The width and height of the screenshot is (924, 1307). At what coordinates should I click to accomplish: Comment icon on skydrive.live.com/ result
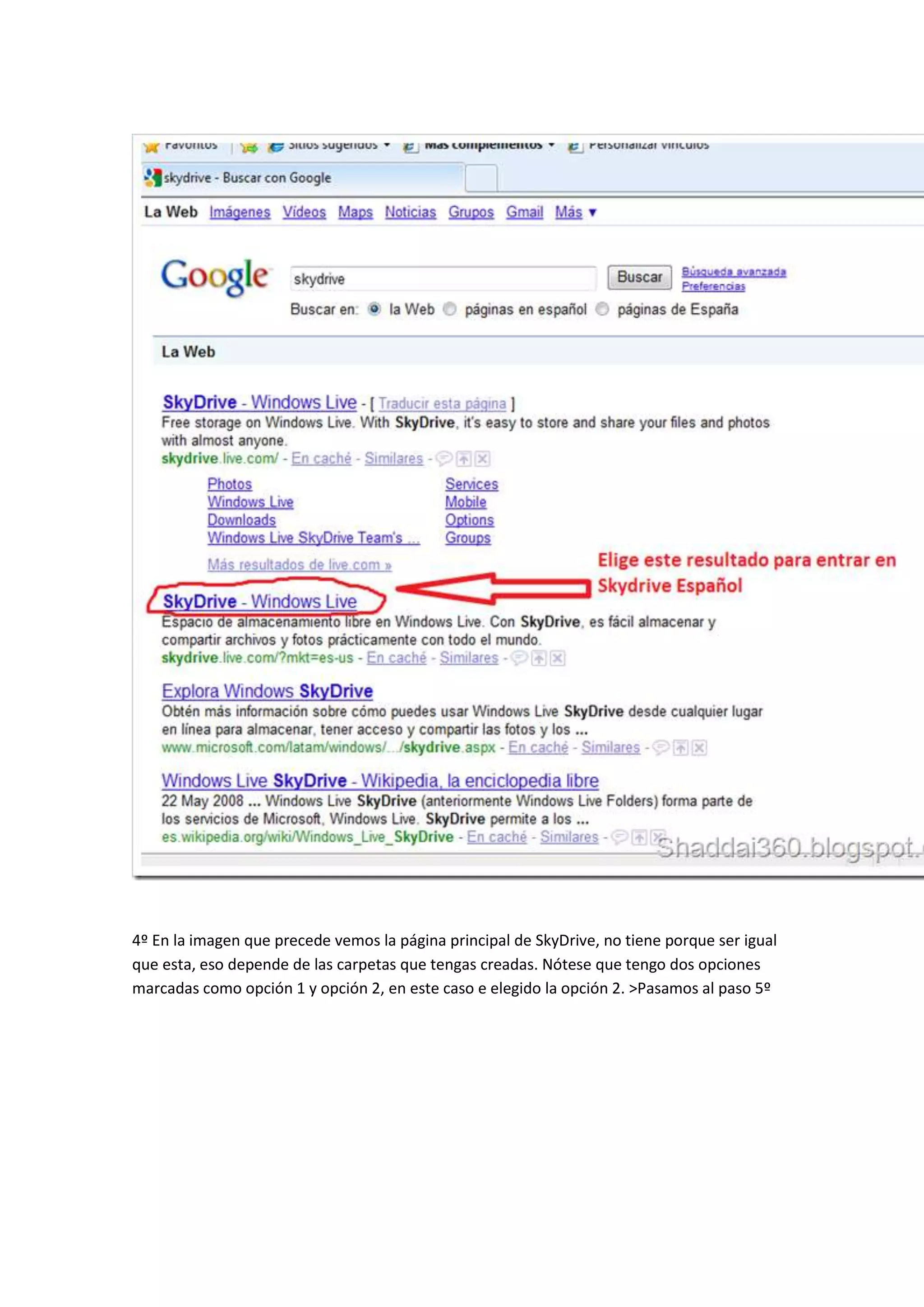[x=444, y=458]
